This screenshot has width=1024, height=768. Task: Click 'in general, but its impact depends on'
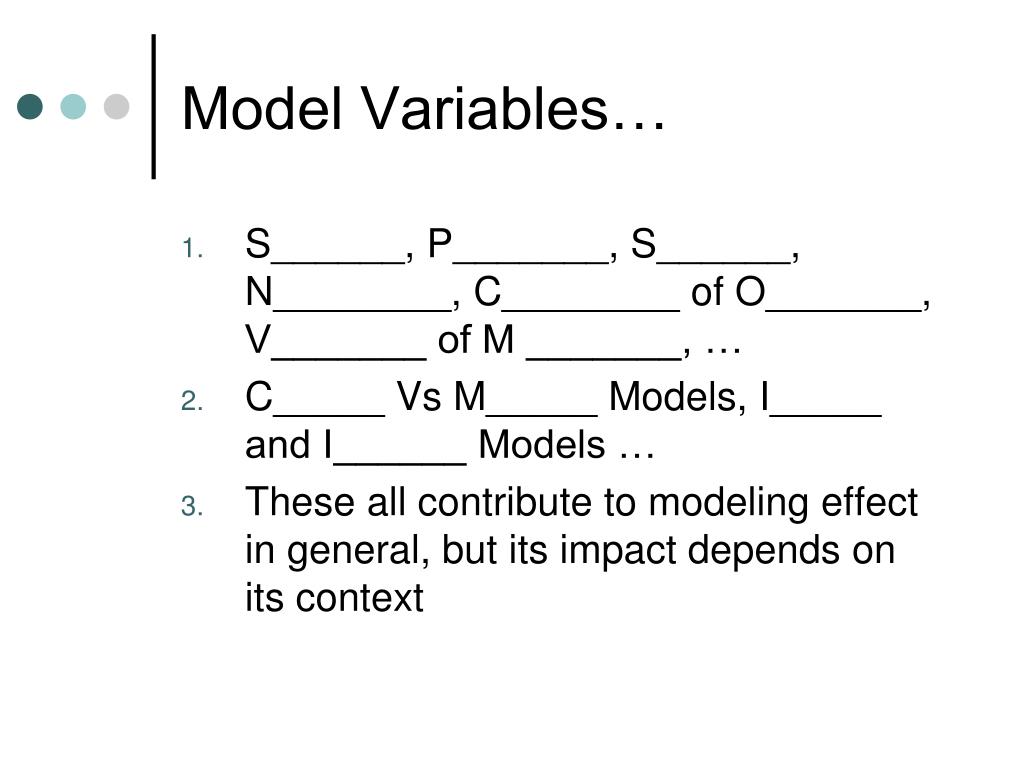point(570,551)
